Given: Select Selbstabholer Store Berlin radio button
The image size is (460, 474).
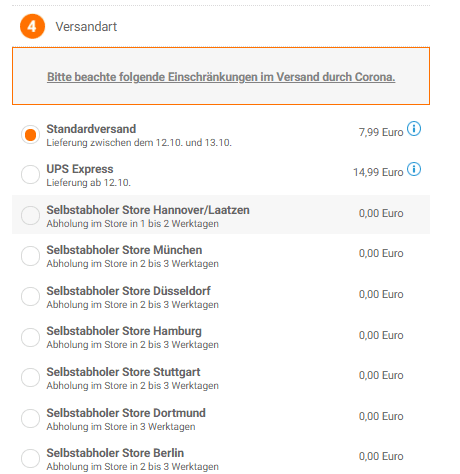Looking at the screenshot, I should click(30, 458).
